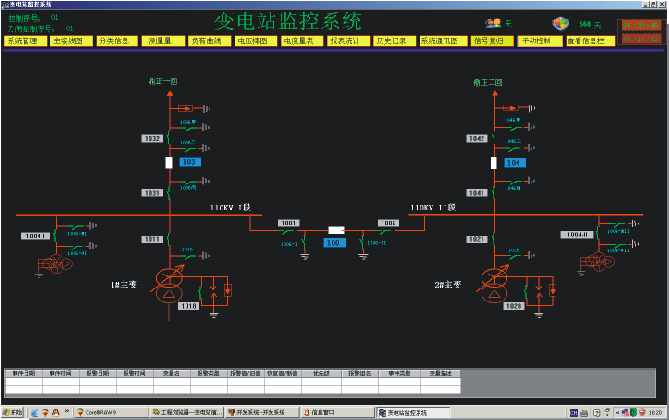Select the blue 103 breaker label
This screenshot has width=669, height=420.
click(190, 161)
